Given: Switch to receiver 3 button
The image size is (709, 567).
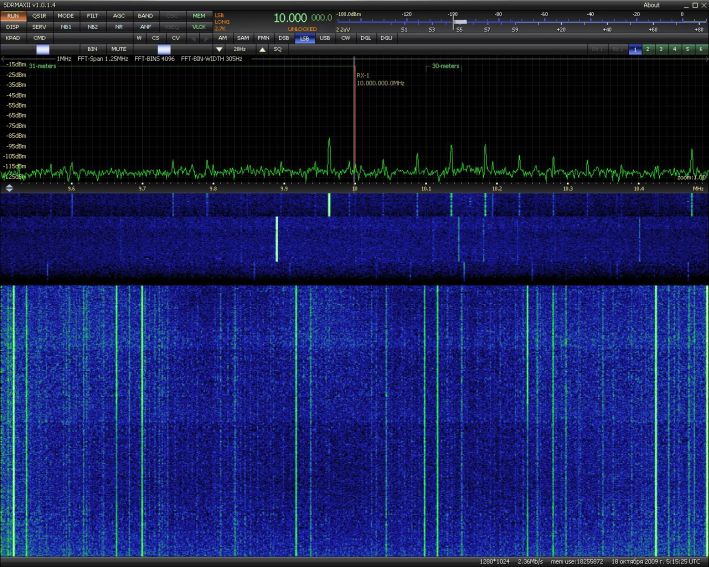Looking at the screenshot, I should (661, 49).
